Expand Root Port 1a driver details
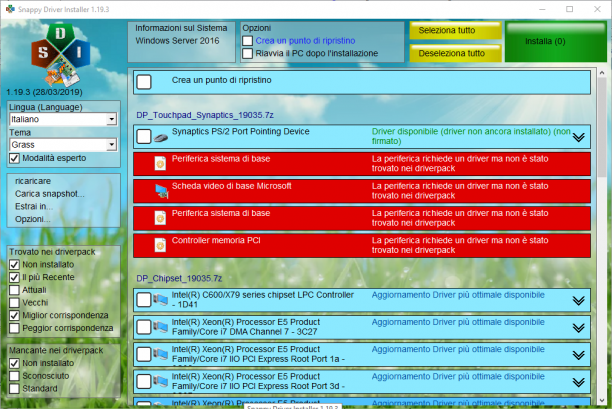 (578, 355)
